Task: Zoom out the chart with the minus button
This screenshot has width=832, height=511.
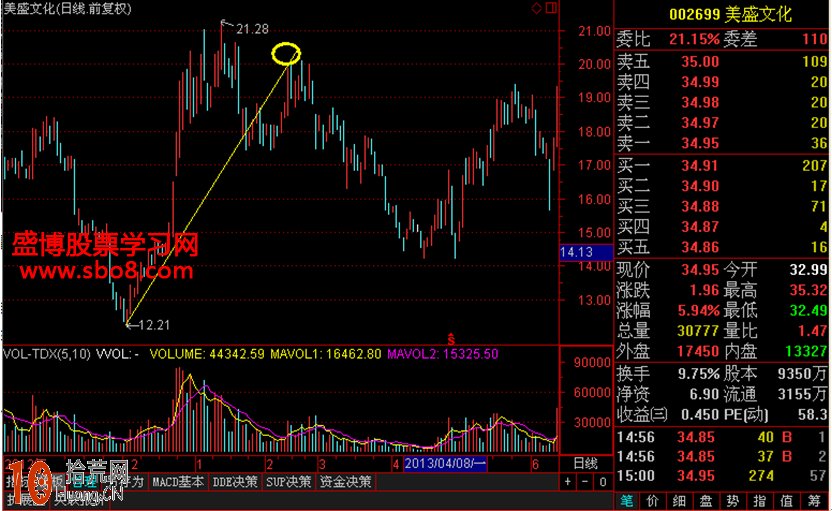Action: pyautogui.click(x=585, y=482)
